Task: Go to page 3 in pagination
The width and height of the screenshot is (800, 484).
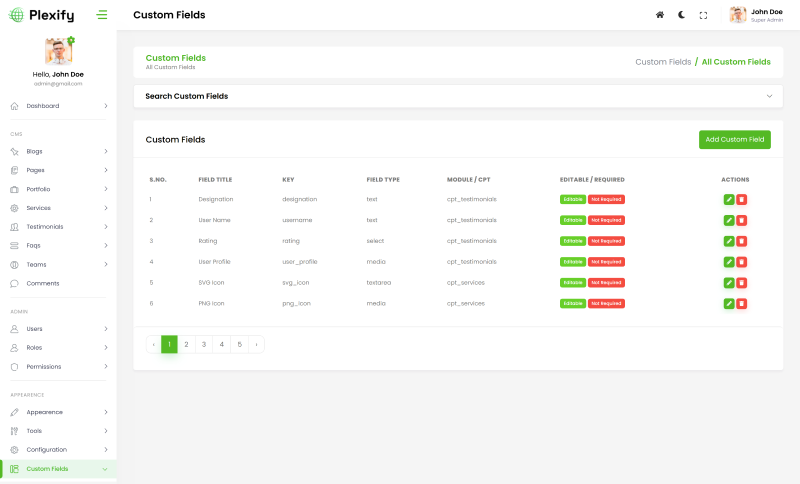Action: point(204,344)
